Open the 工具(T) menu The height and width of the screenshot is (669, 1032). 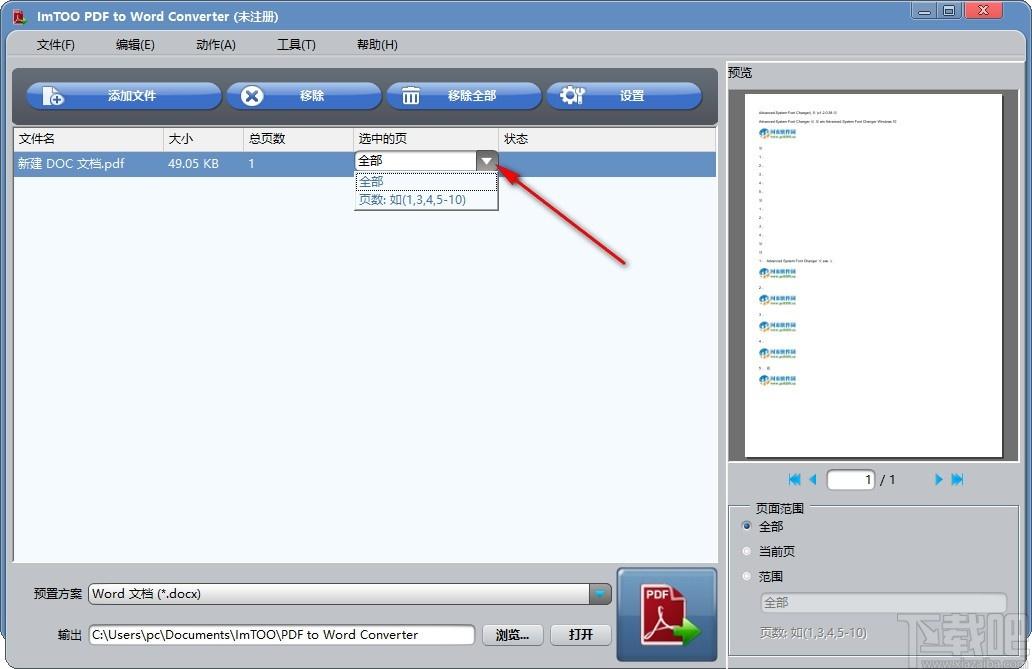(x=296, y=45)
